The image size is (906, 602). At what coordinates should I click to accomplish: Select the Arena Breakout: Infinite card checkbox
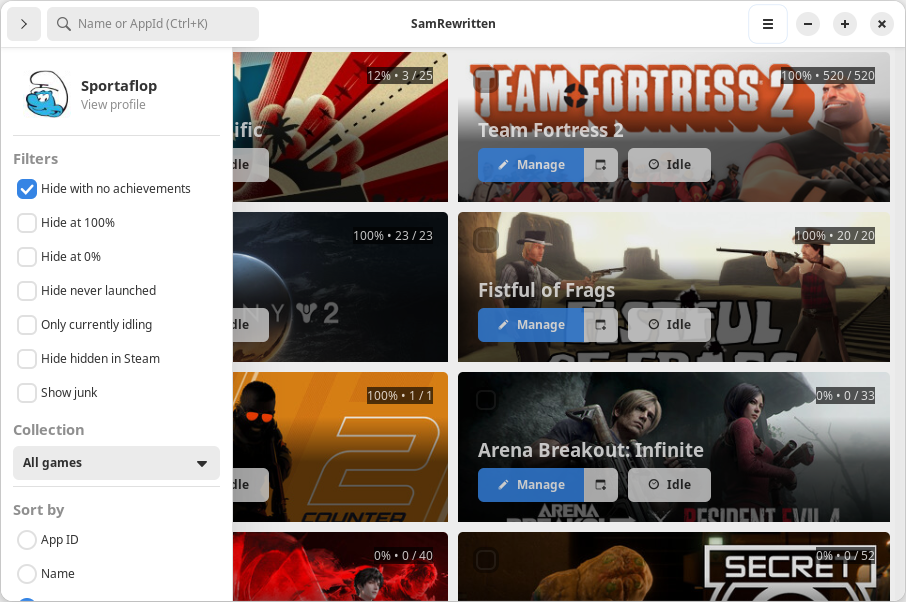486,400
